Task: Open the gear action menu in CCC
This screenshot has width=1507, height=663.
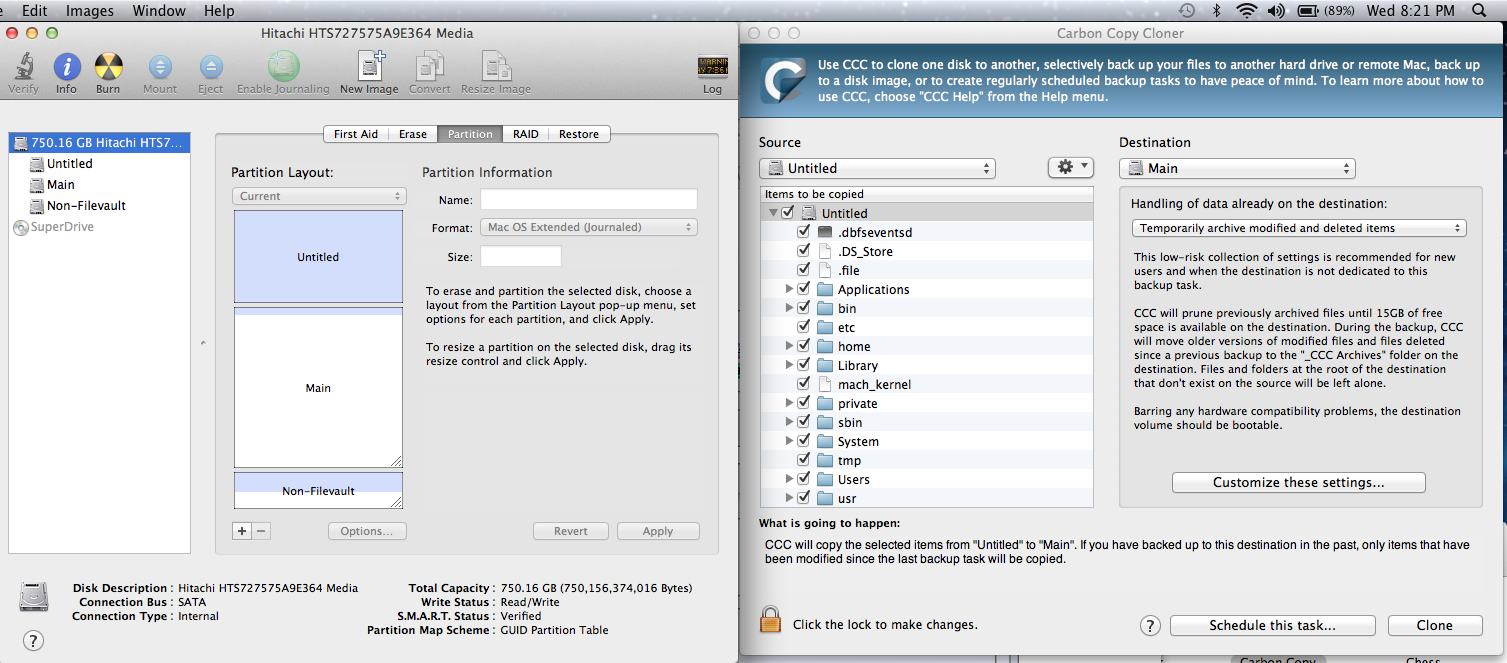Action: 1070,168
